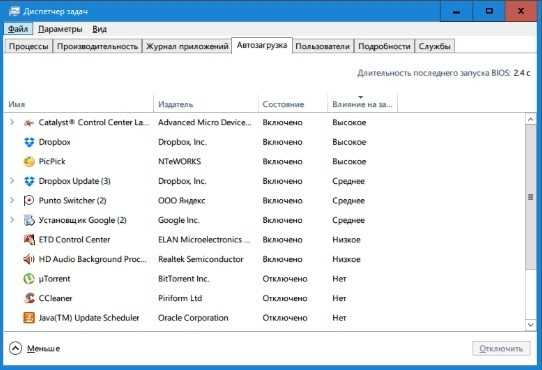Viewport: 542px width, 370px height.
Task: Sort by Влияние на за... column header
Action: pyautogui.click(x=362, y=104)
